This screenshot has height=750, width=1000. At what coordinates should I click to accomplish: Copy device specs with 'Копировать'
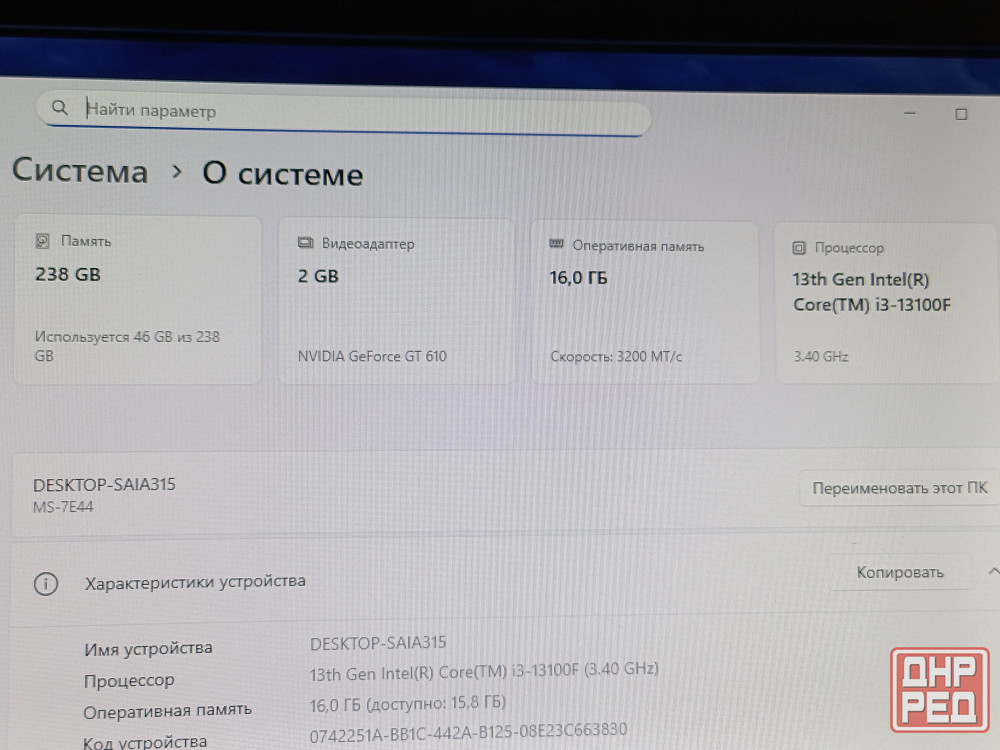[899, 572]
